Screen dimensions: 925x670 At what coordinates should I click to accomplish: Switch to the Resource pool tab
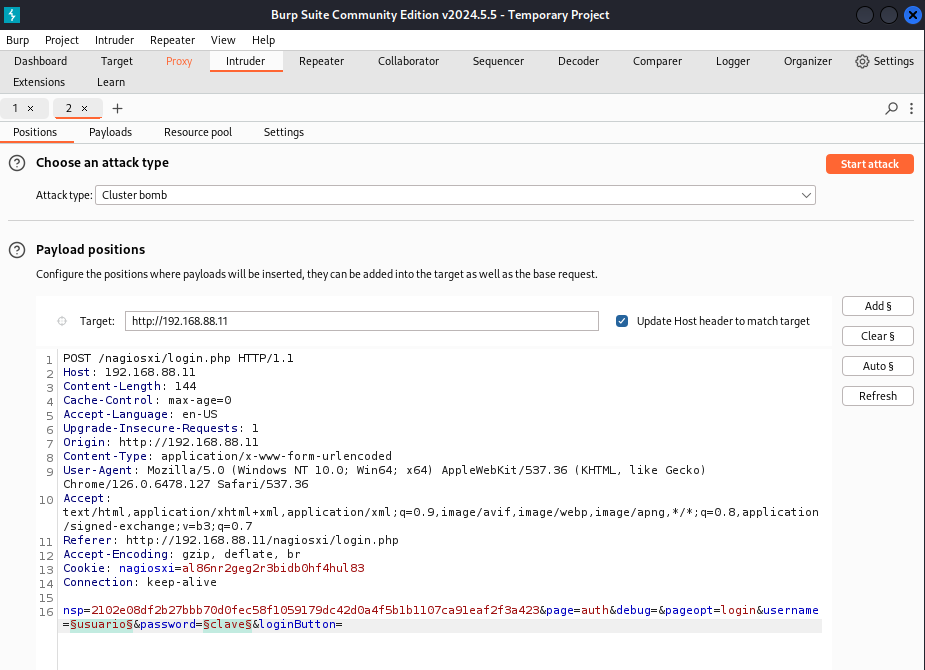[198, 132]
